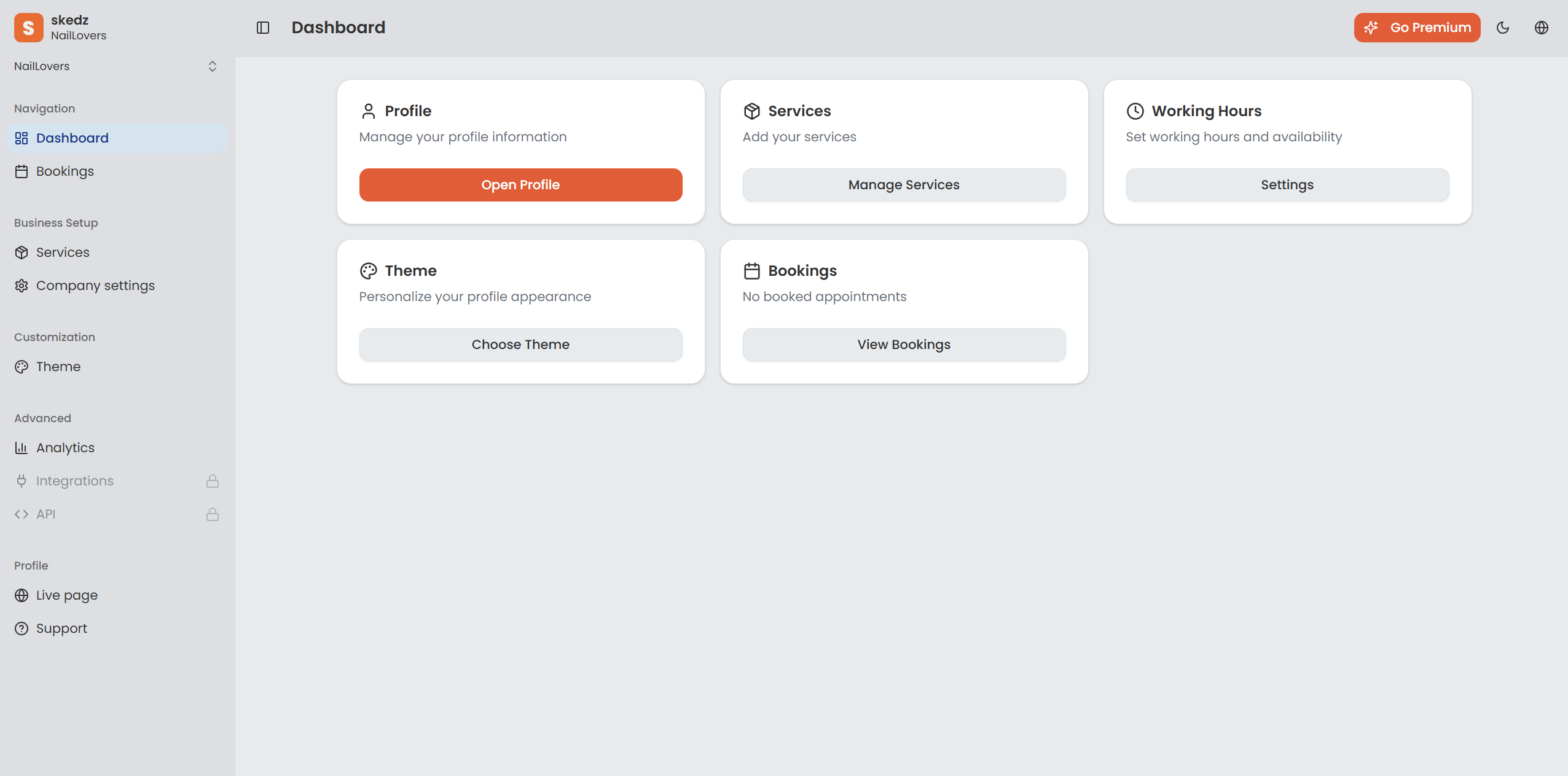Click the Go Premium button
Viewport: 1568px width, 776px height.
point(1417,28)
